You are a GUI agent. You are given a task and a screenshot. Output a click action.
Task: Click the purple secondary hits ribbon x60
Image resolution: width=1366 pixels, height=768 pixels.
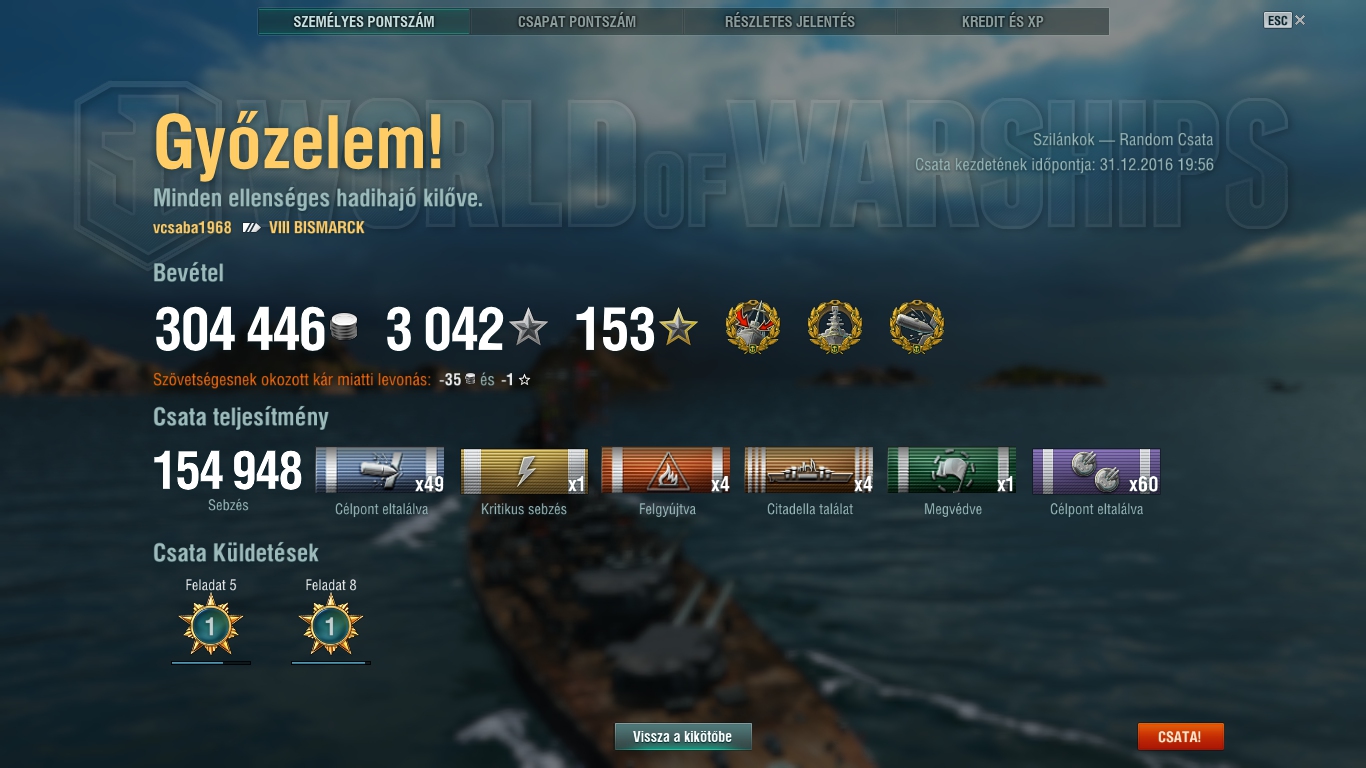(x=1096, y=471)
